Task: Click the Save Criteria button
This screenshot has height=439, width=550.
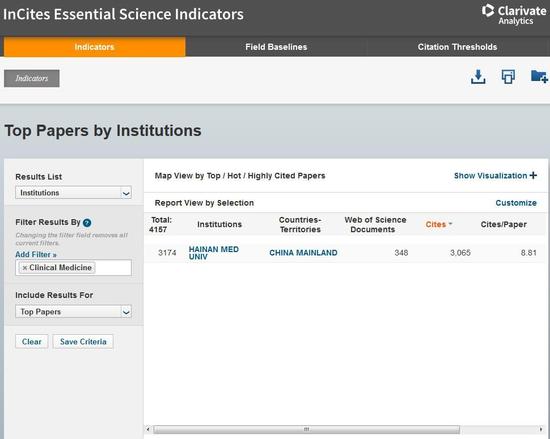Action: pyautogui.click(x=83, y=342)
